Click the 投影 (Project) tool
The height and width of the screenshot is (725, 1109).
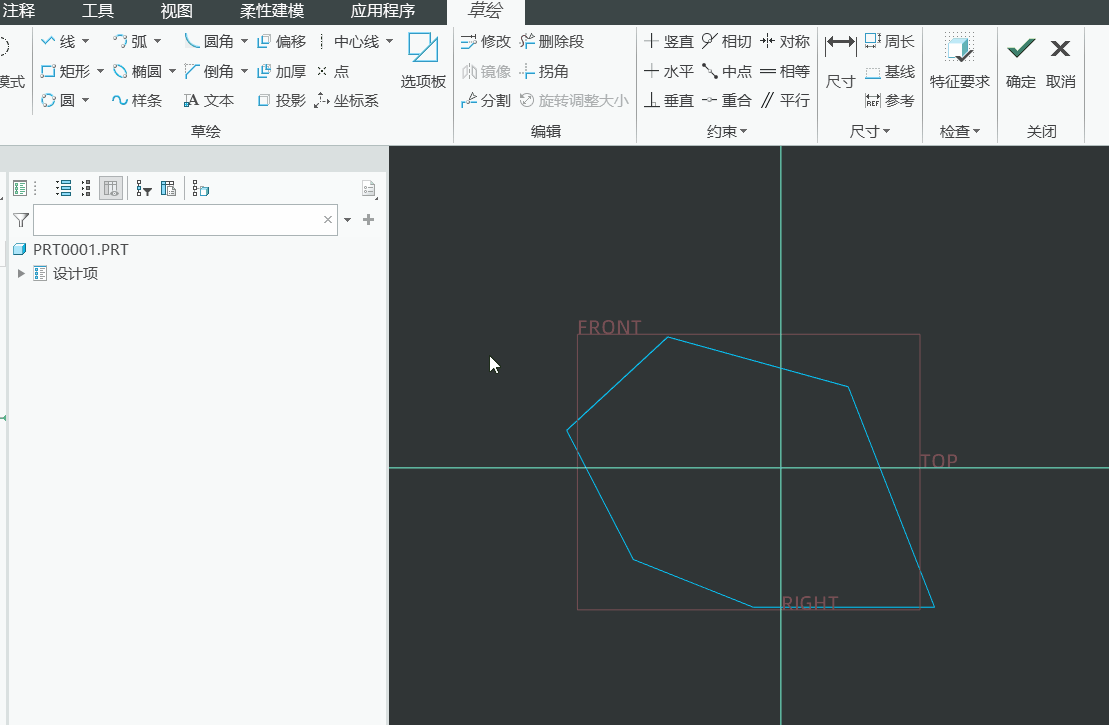[x=281, y=100]
